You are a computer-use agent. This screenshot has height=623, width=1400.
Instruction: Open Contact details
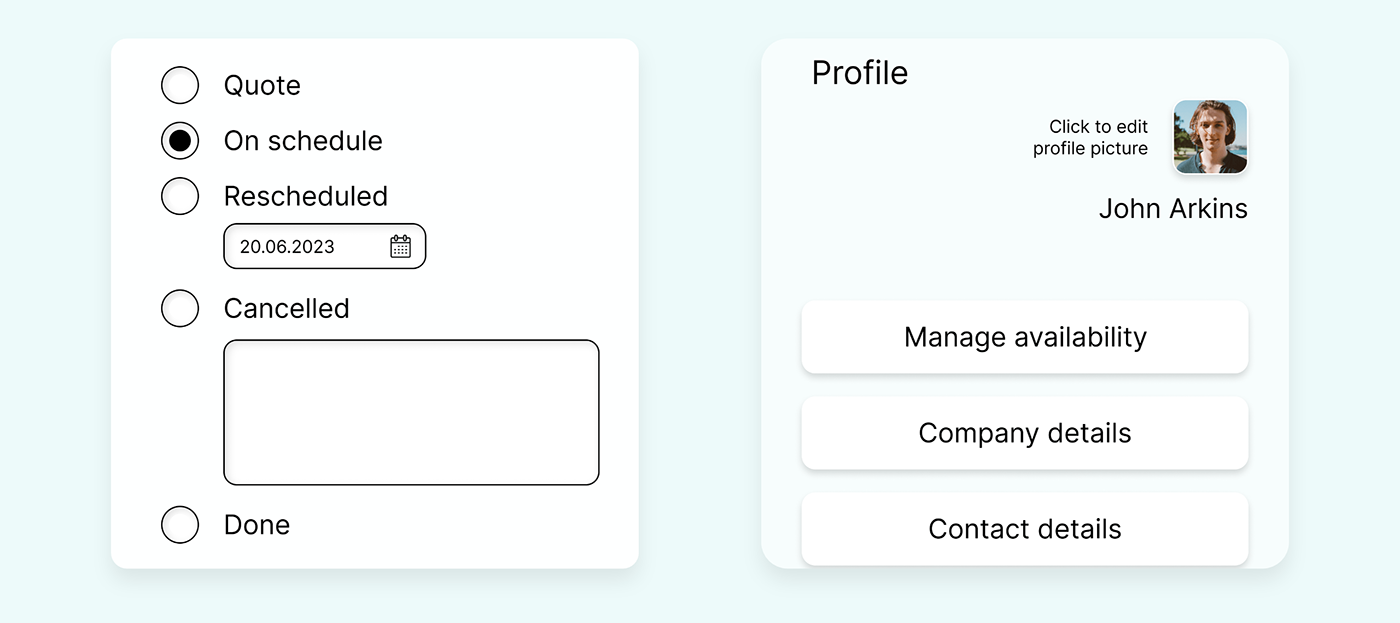click(1025, 529)
